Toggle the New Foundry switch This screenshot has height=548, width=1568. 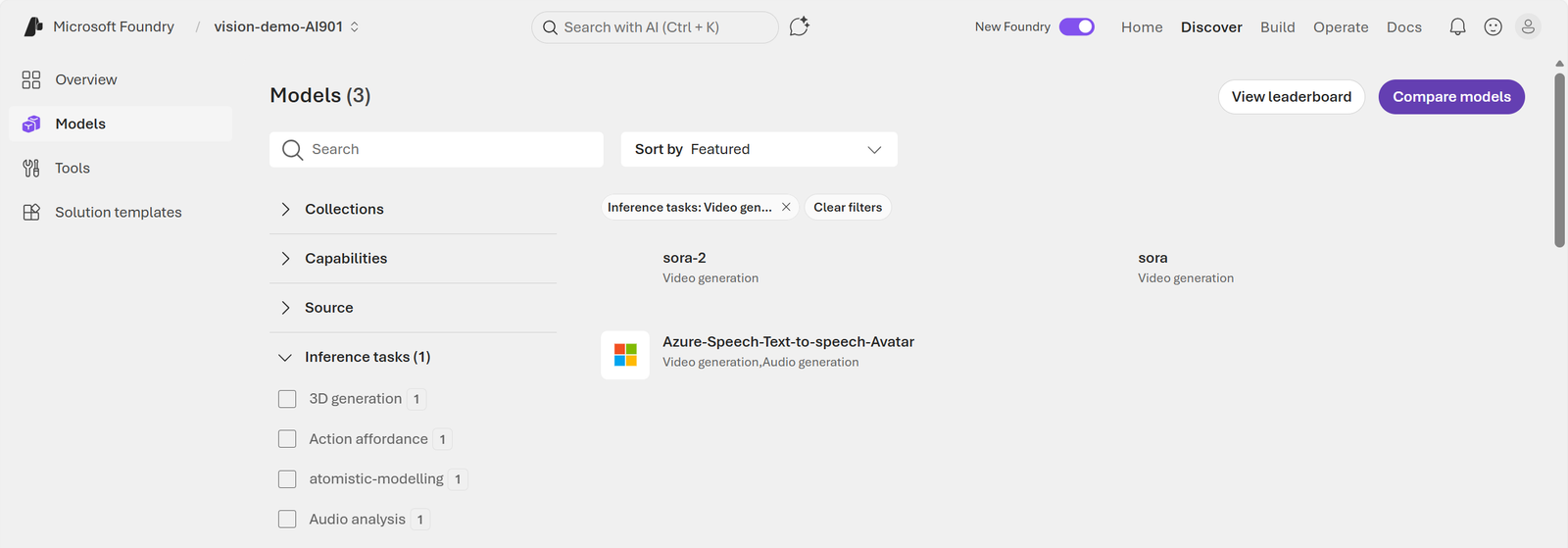[x=1076, y=26]
